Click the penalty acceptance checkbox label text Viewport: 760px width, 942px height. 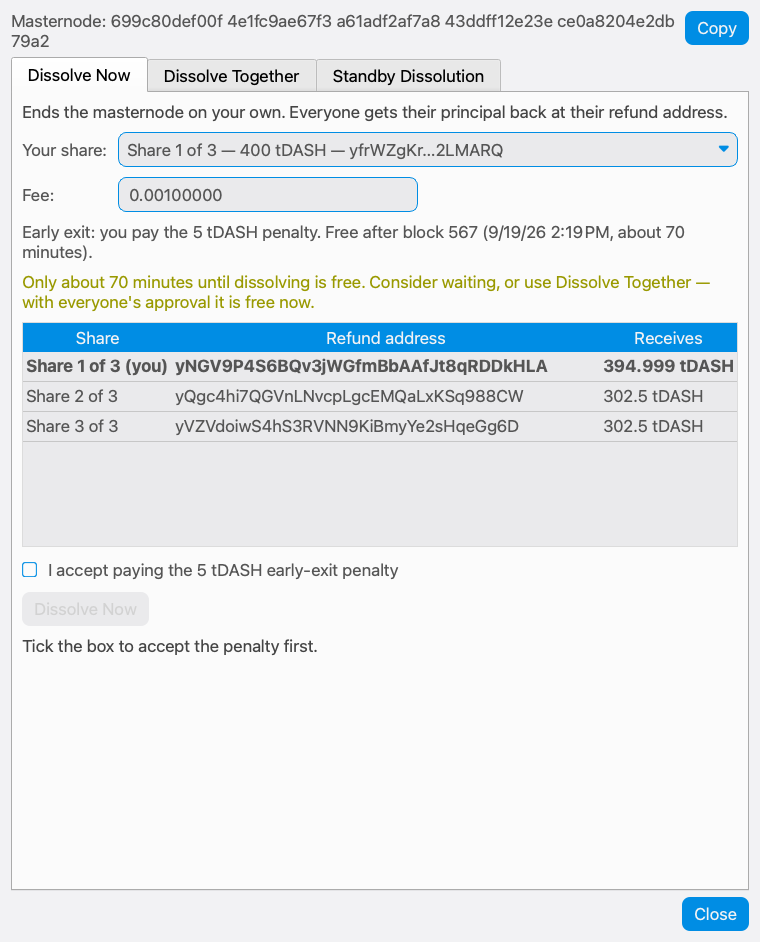(x=223, y=570)
